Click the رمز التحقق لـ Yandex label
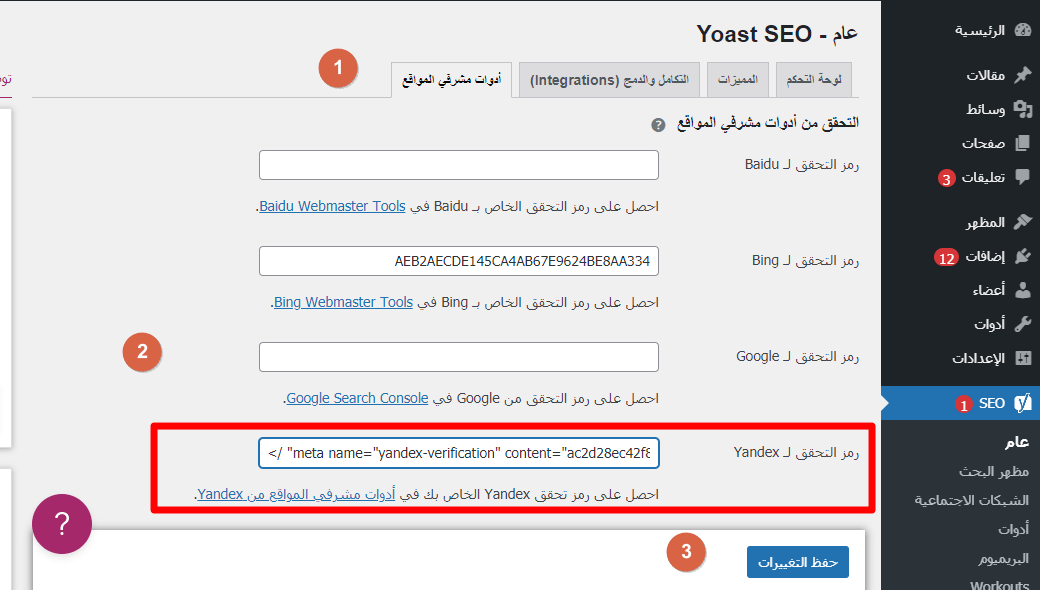The width and height of the screenshot is (1040, 590). tap(796, 452)
